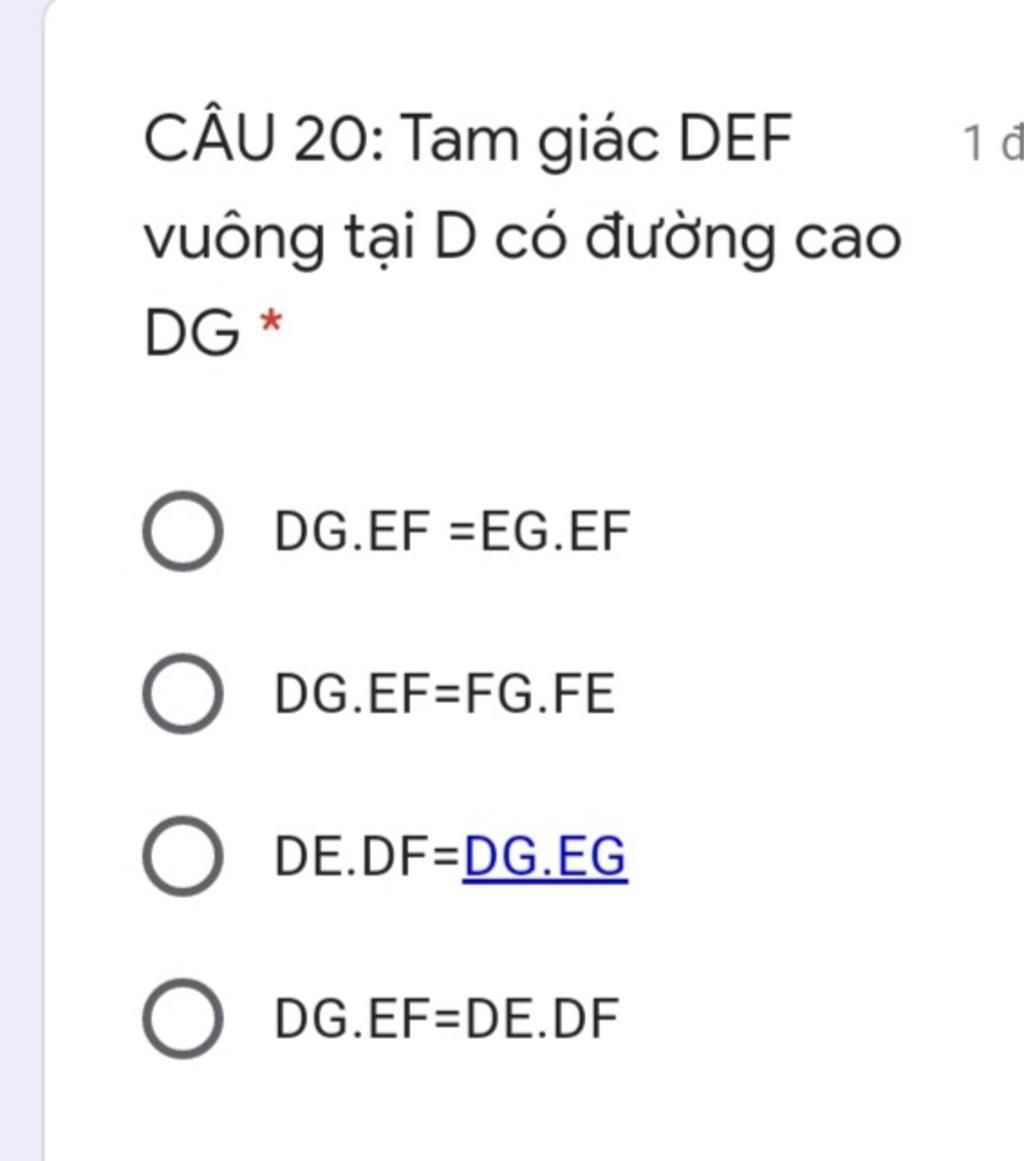Click the '1 đ' points indicator

tap(992, 142)
